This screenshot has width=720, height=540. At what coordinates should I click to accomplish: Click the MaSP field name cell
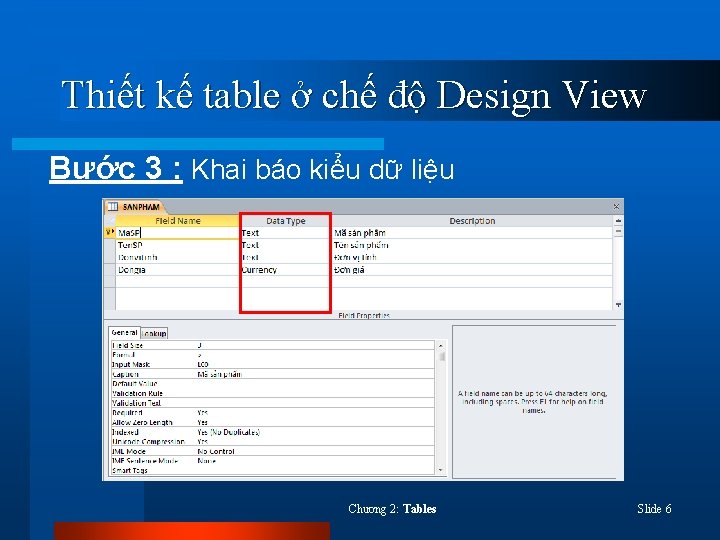click(177, 233)
